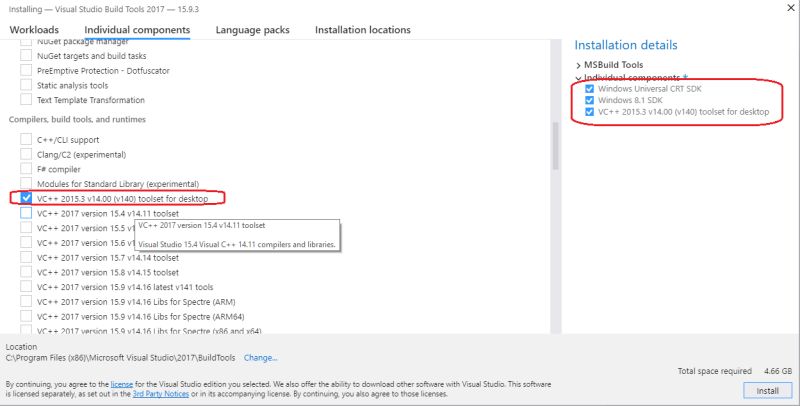Check VC++ 2017 version 15.4 v14.11 toolset
The height and width of the screenshot is (406, 800).
click(26, 213)
